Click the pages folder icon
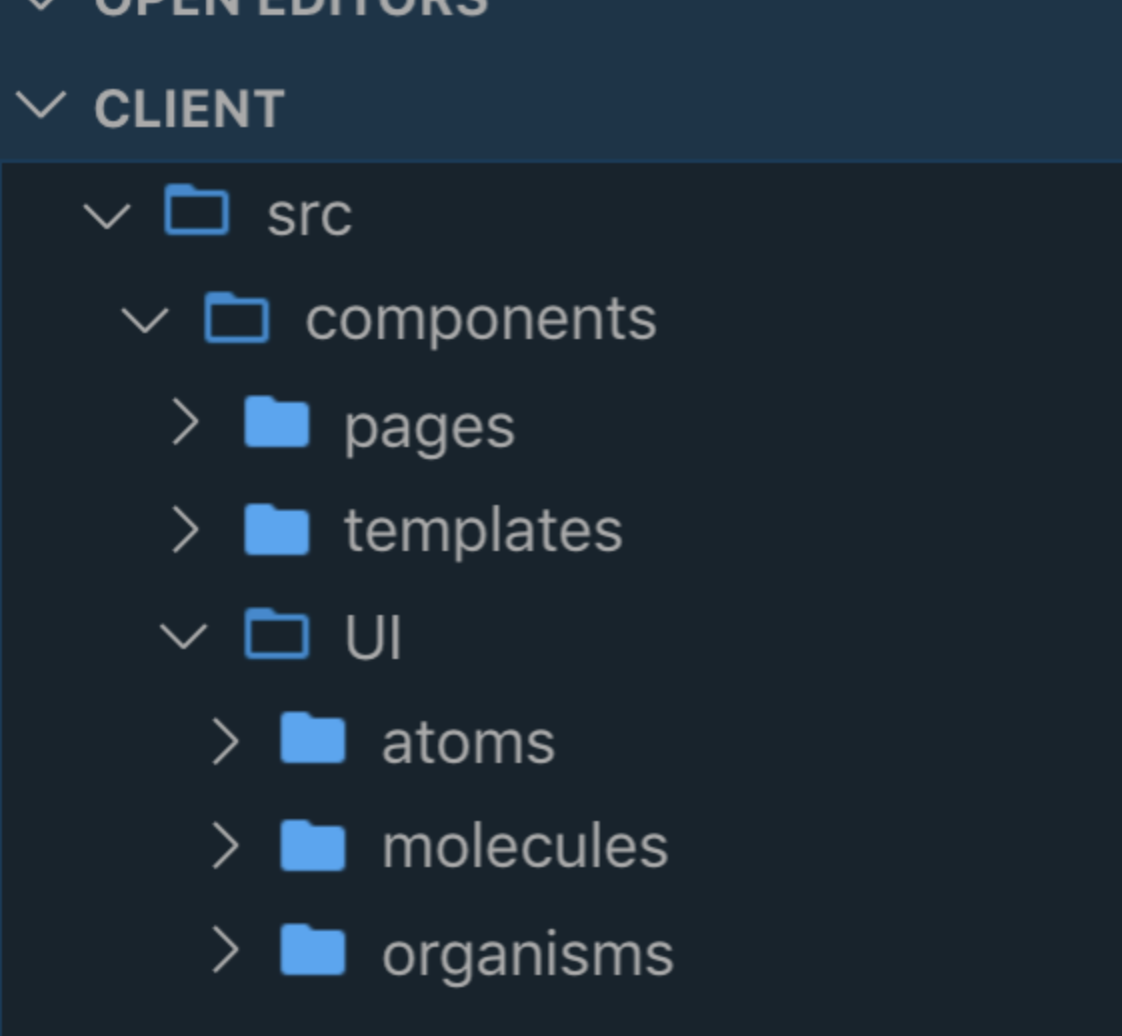The image size is (1122, 1036). [x=277, y=422]
